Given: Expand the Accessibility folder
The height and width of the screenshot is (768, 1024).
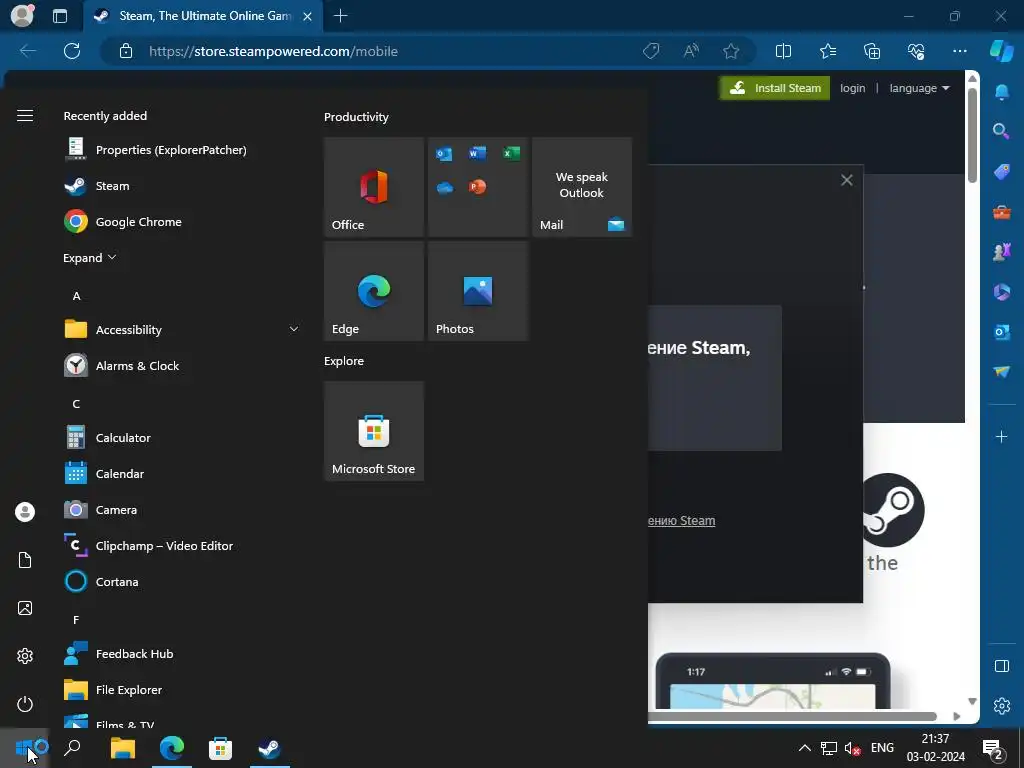Looking at the screenshot, I should [x=182, y=330].
